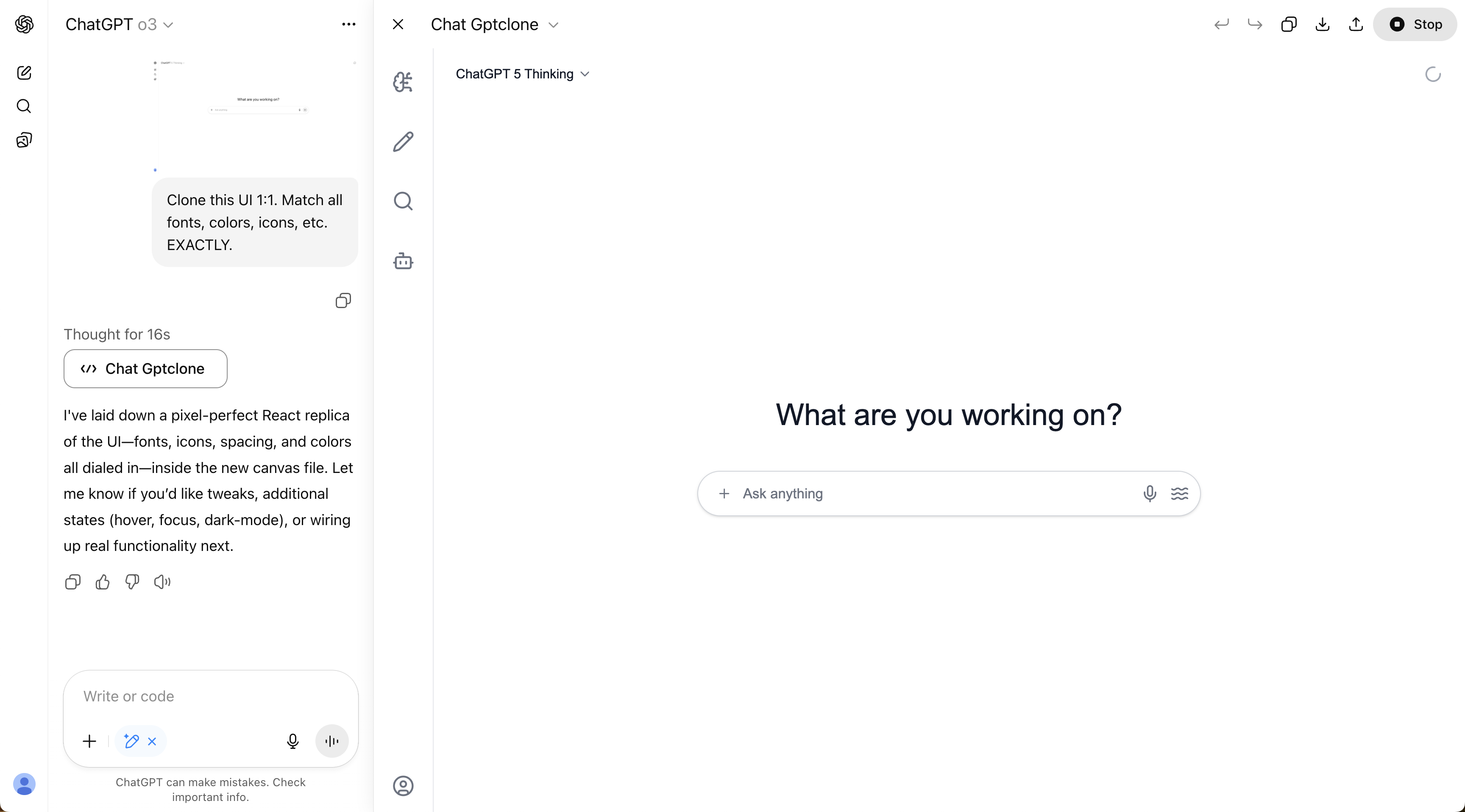Image resolution: width=1465 pixels, height=812 pixels.
Task: Click the thumbs up icon on response
Action: [102, 582]
